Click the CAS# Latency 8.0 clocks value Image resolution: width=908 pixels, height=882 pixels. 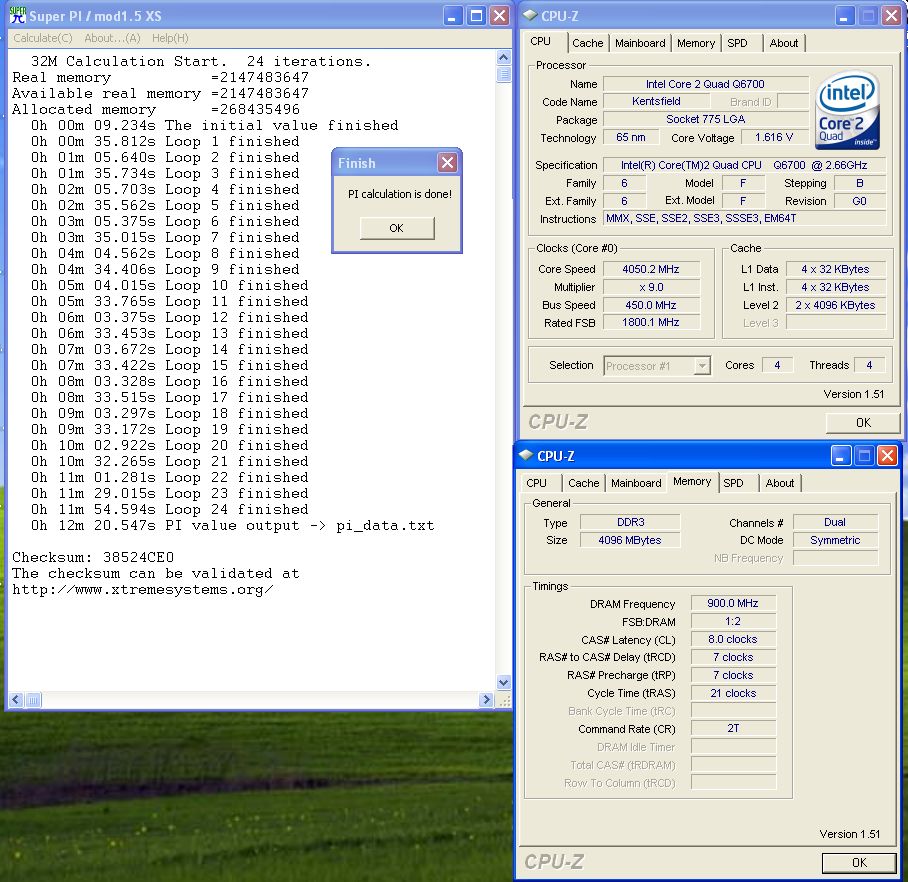pyautogui.click(x=733, y=639)
